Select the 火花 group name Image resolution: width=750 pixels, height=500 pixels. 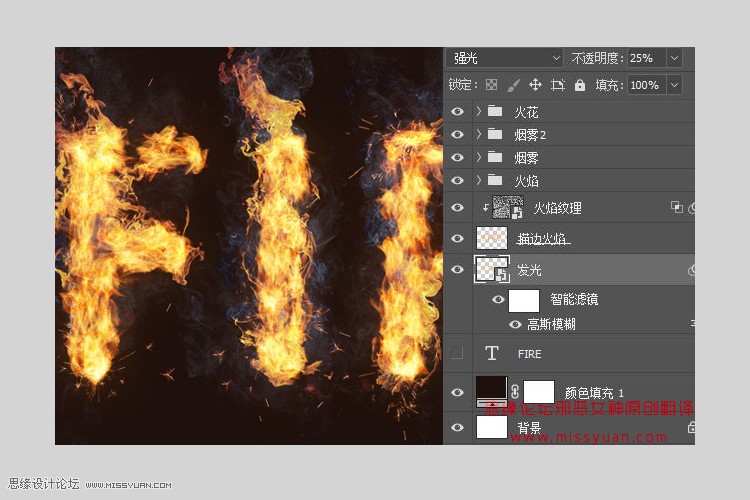[526, 112]
